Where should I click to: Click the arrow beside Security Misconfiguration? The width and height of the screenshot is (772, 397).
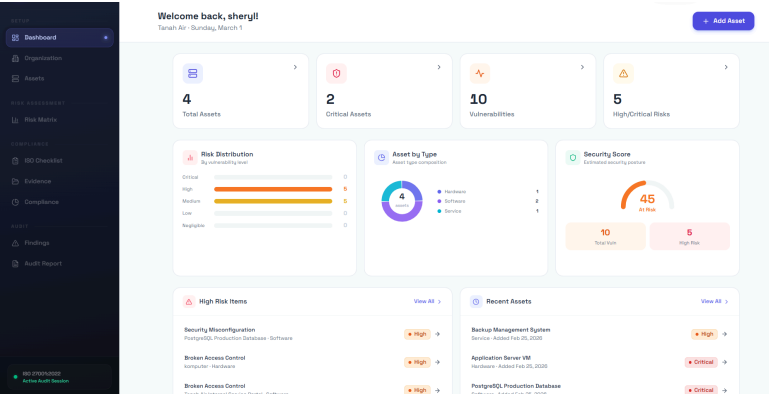(438, 334)
